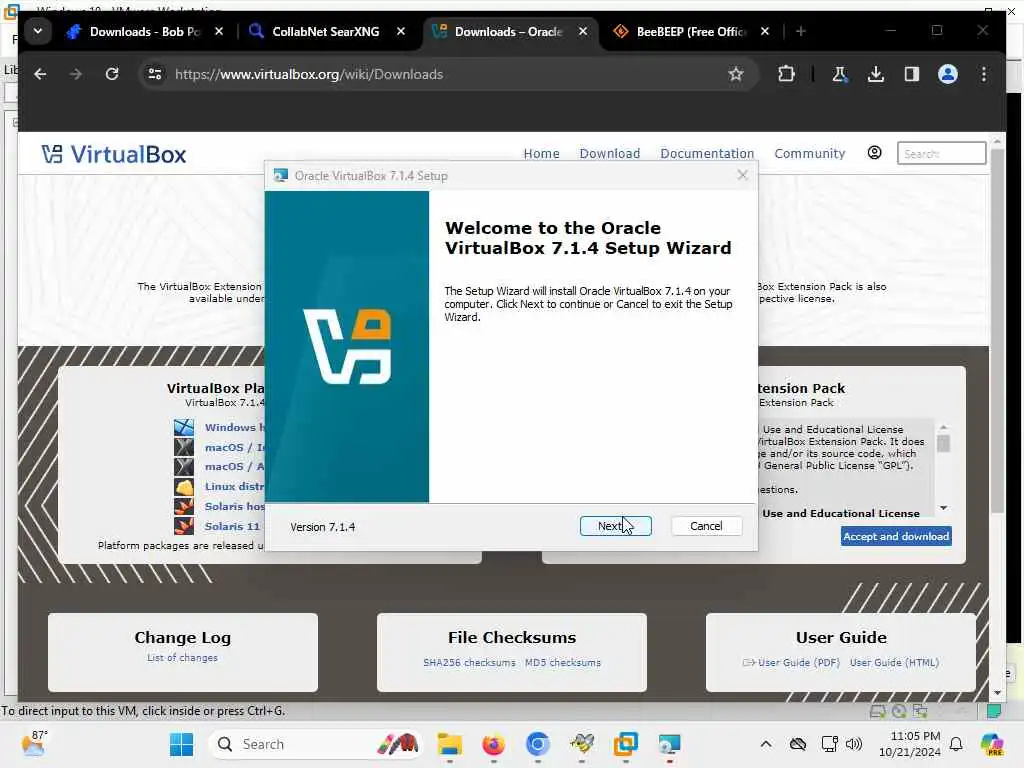Screen dimensions: 1024x768
Task: Show browser downloads tray icon
Action: (x=876, y=74)
